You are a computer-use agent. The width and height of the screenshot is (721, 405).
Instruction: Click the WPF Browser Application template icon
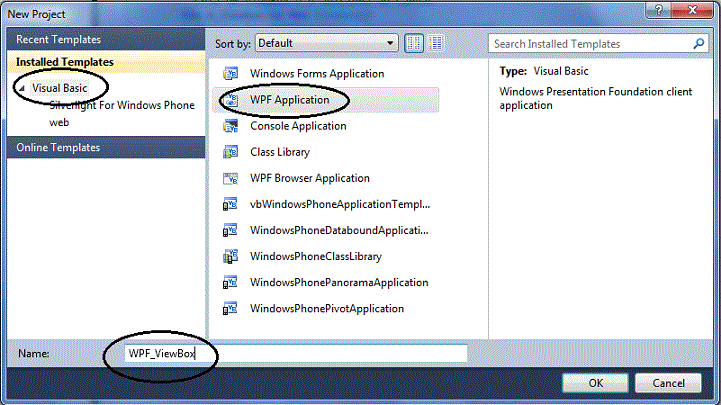[230, 178]
